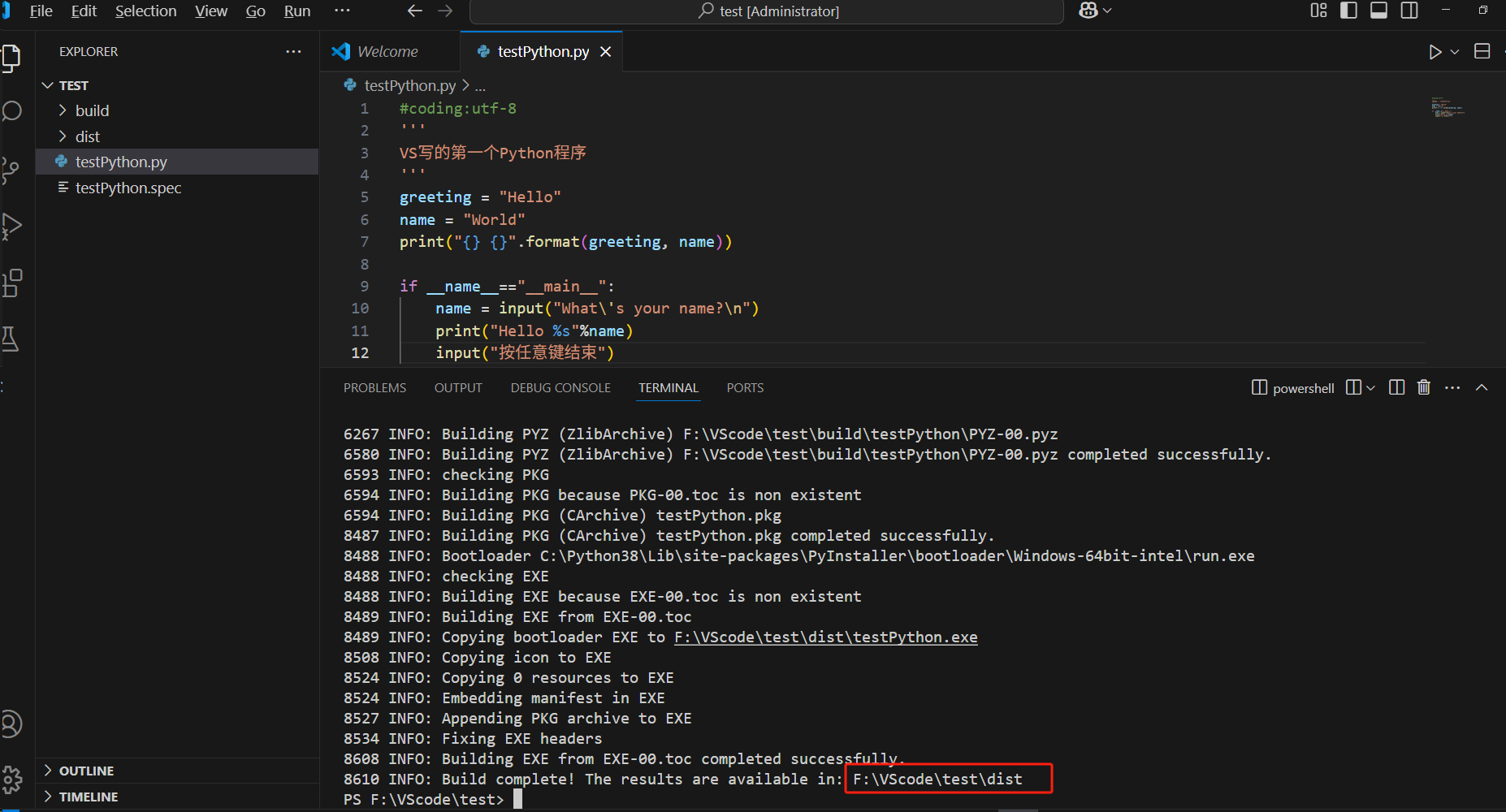1506x812 pixels.
Task: Open testPython.spec in the explorer
Action: point(178,188)
